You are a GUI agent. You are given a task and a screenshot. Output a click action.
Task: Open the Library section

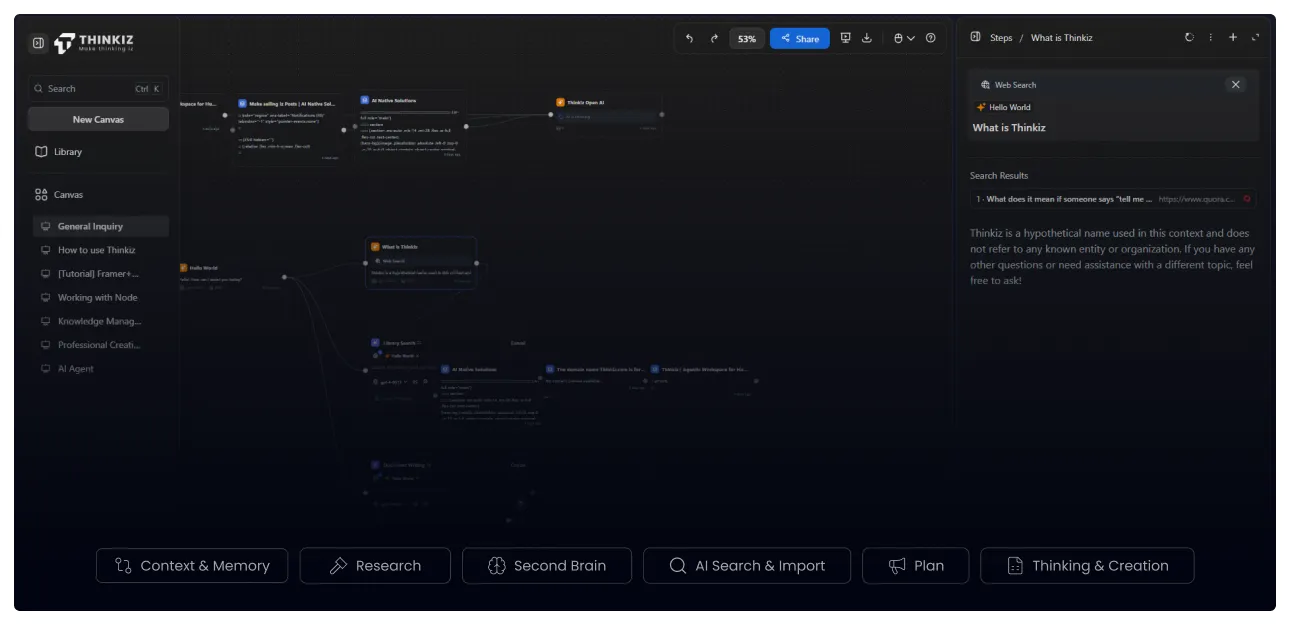pos(68,152)
